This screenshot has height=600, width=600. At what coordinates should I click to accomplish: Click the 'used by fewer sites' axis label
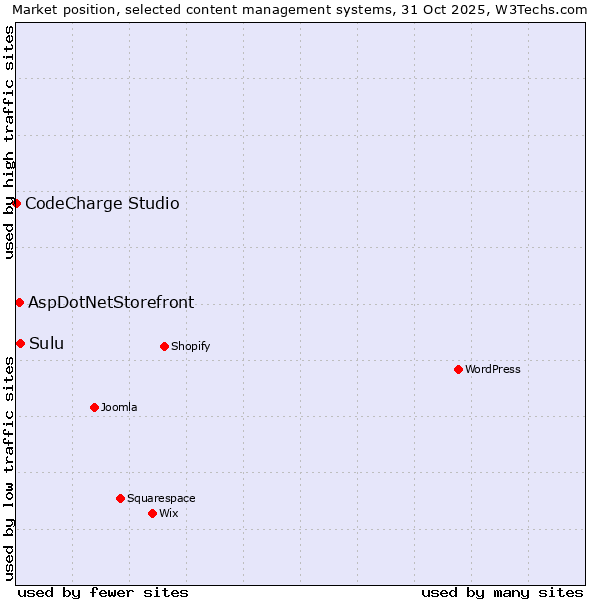coord(103,592)
